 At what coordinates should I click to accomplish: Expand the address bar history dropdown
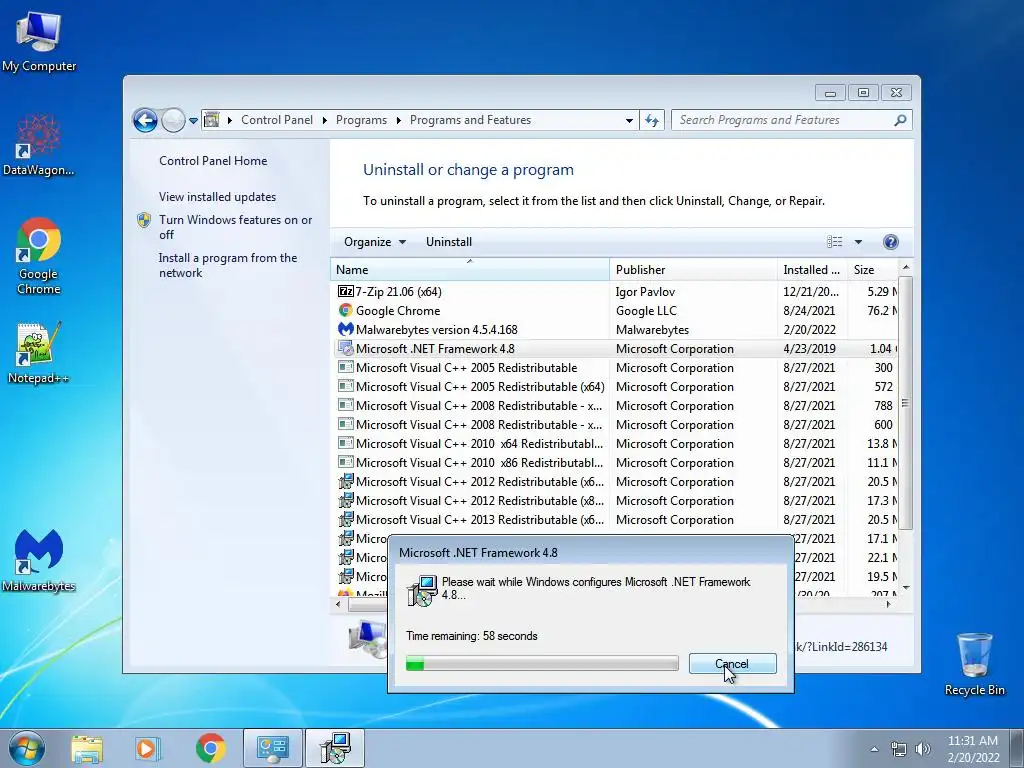[629, 121]
